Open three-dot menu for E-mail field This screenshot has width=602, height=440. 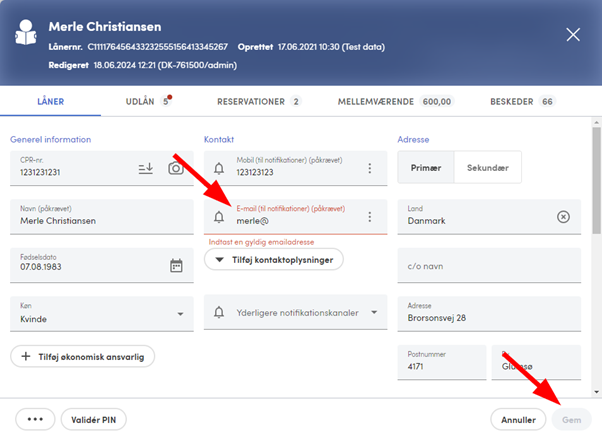click(x=369, y=217)
